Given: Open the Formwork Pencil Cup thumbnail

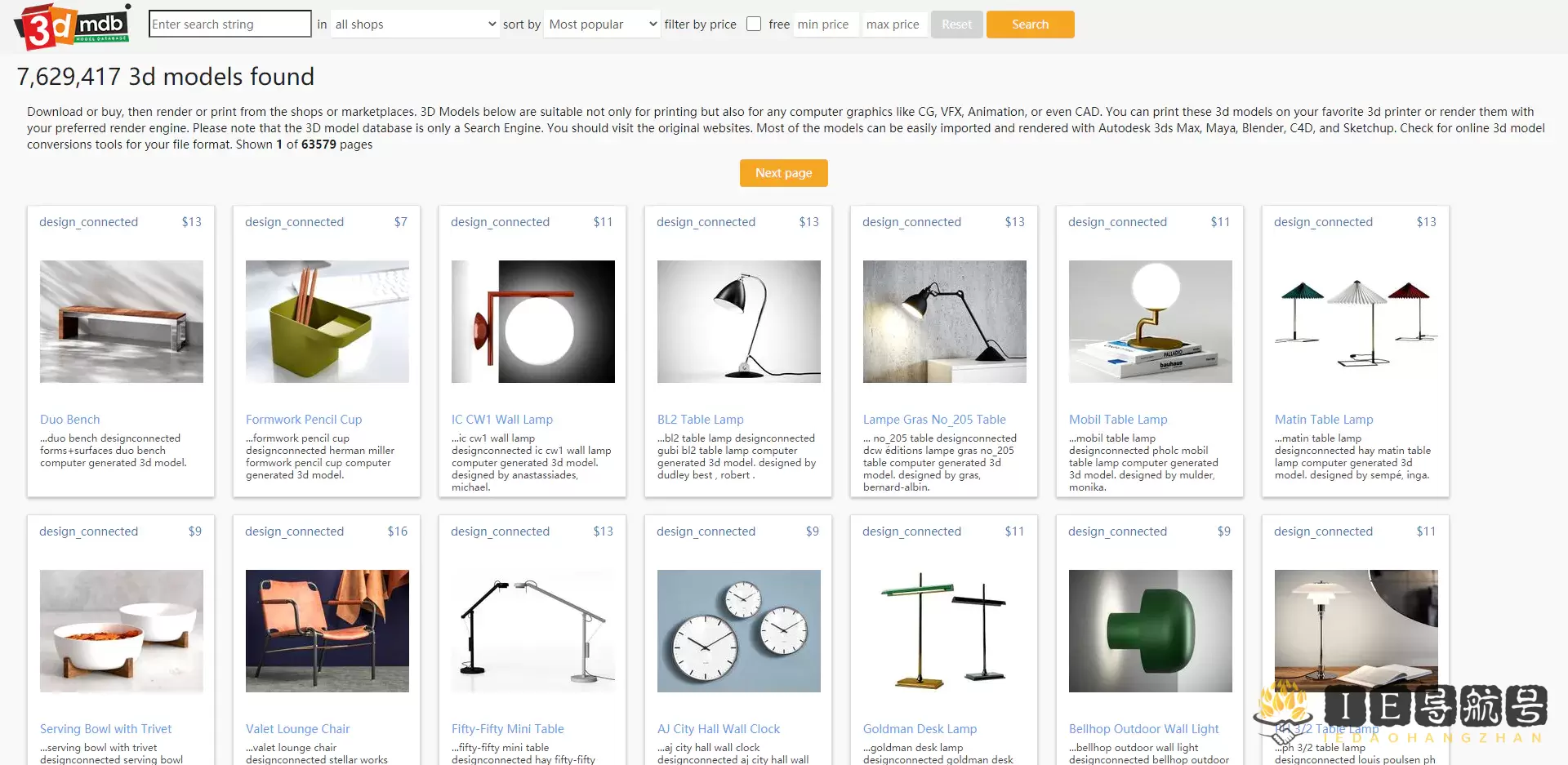Looking at the screenshot, I should [x=327, y=322].
